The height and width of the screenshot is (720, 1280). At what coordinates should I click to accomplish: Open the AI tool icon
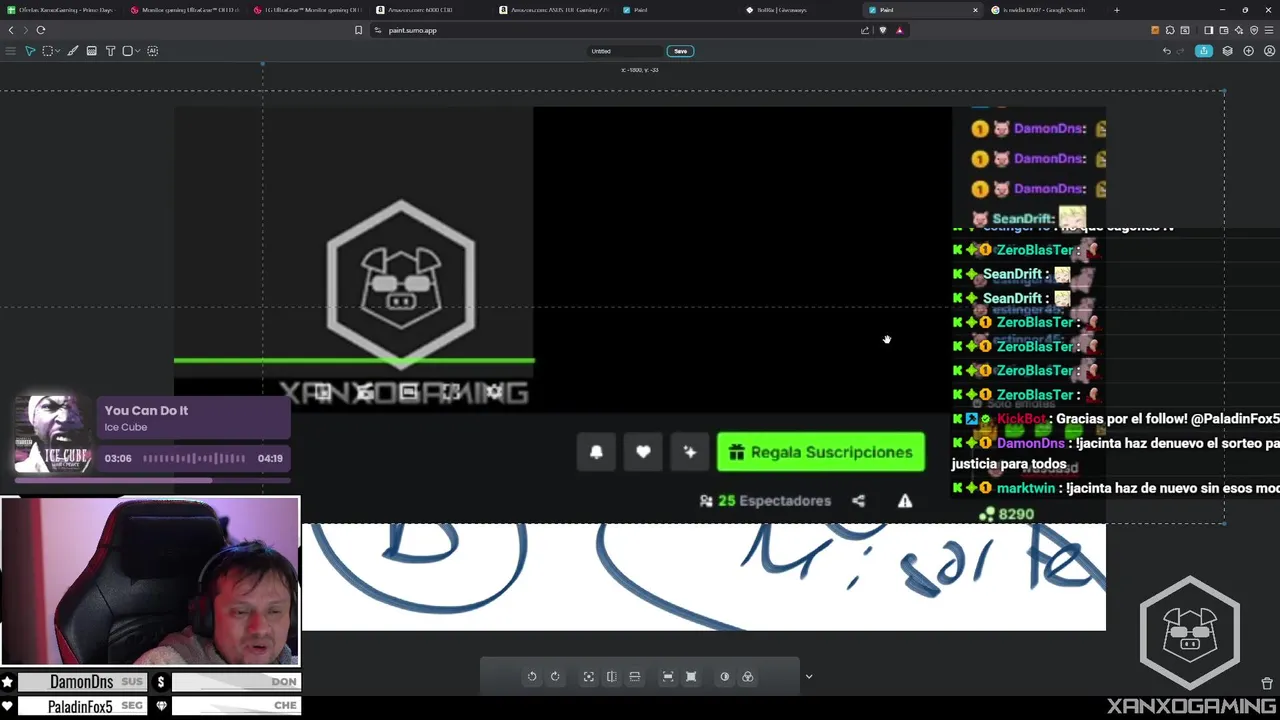click(152, 51)
